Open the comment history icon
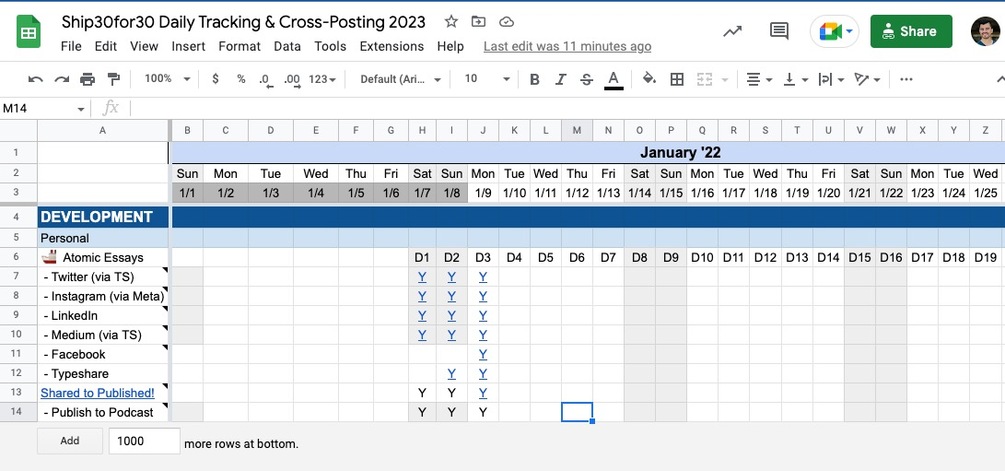Image resolution: width=1005 pixels, height=471 pixels. coord(779,31)
